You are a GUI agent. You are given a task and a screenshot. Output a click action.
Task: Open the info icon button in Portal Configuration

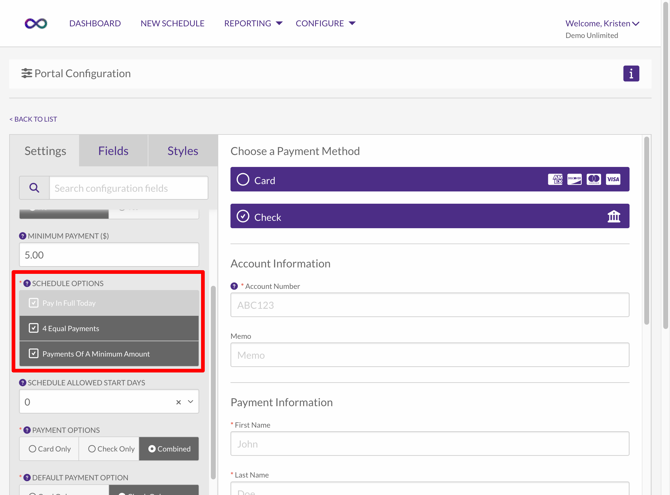point(631,74)
